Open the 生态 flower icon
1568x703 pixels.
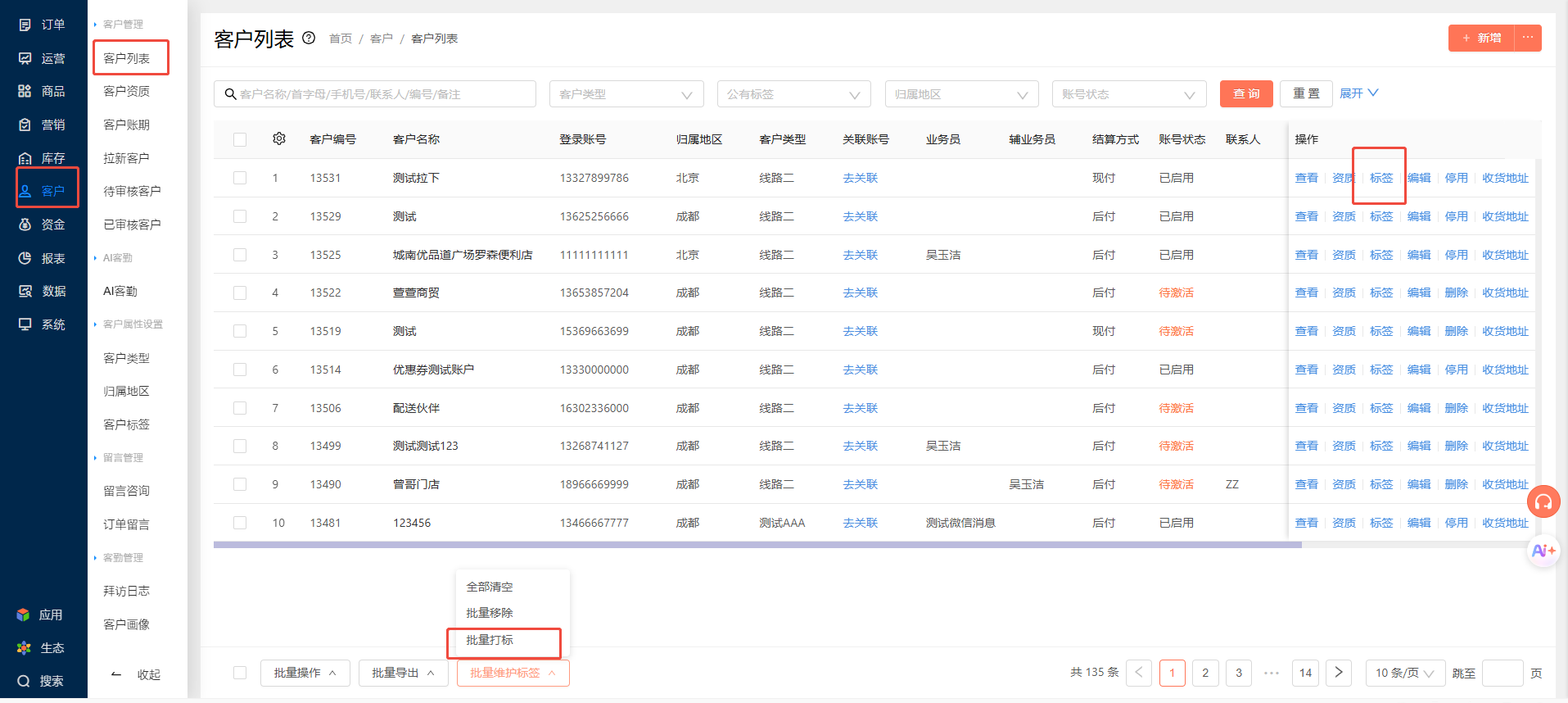click(x=24, y=648)
